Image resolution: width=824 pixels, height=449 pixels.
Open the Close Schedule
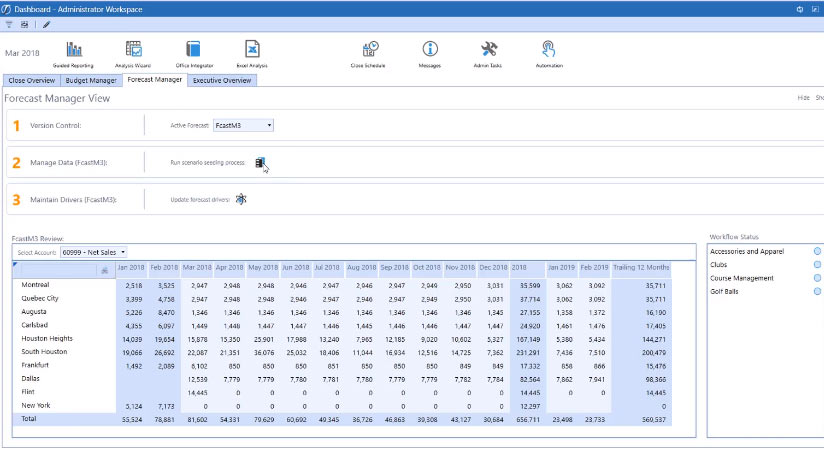[370, 50]
